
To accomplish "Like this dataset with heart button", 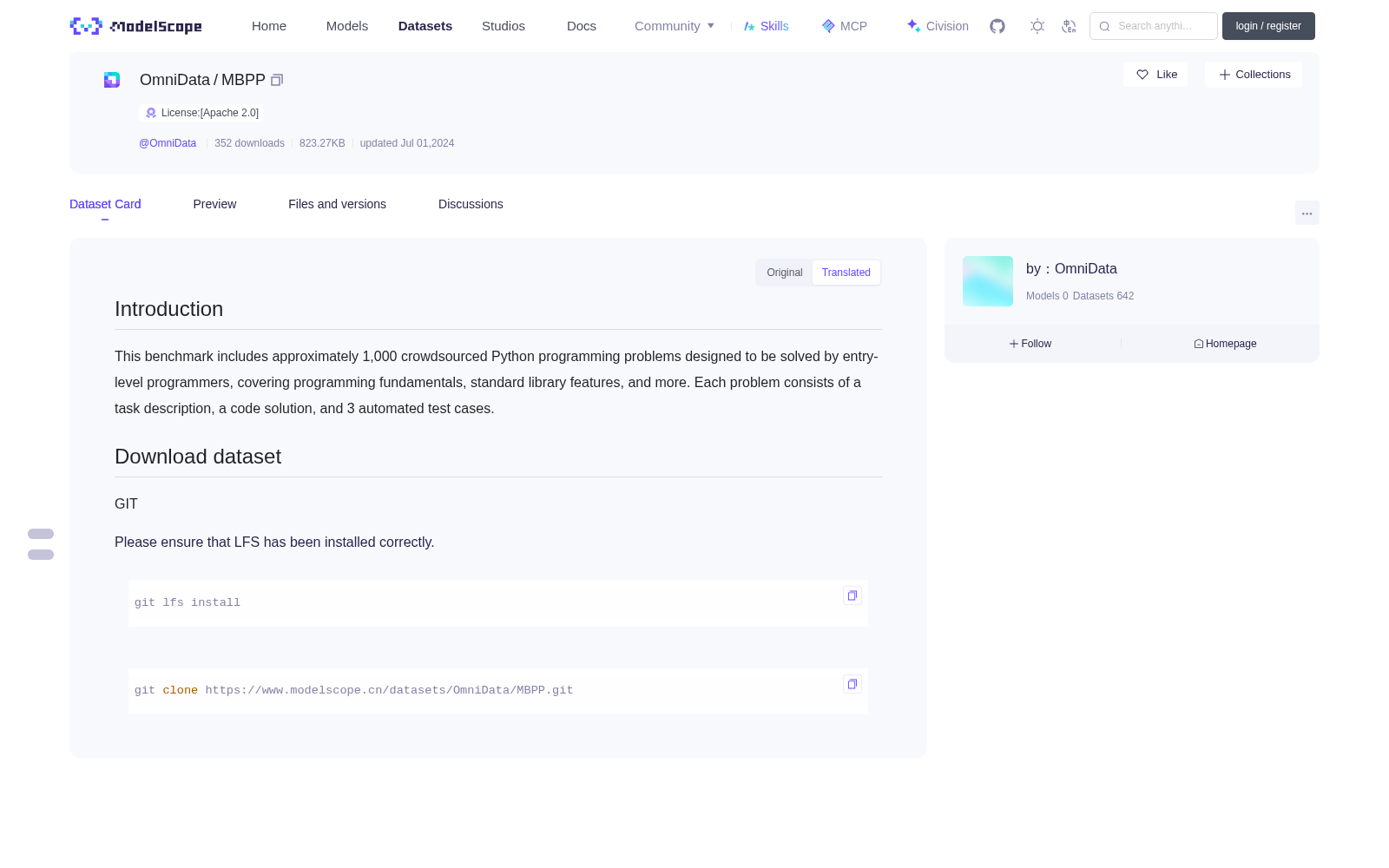I will pos(1155,75).
